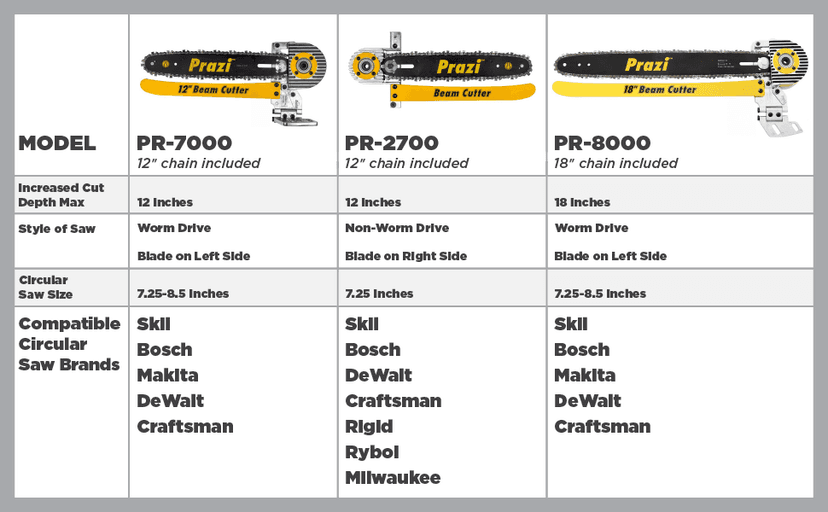Select Milwaukee in the PR-2700 brands
The image size is (828, 512).
coord(392,478)
